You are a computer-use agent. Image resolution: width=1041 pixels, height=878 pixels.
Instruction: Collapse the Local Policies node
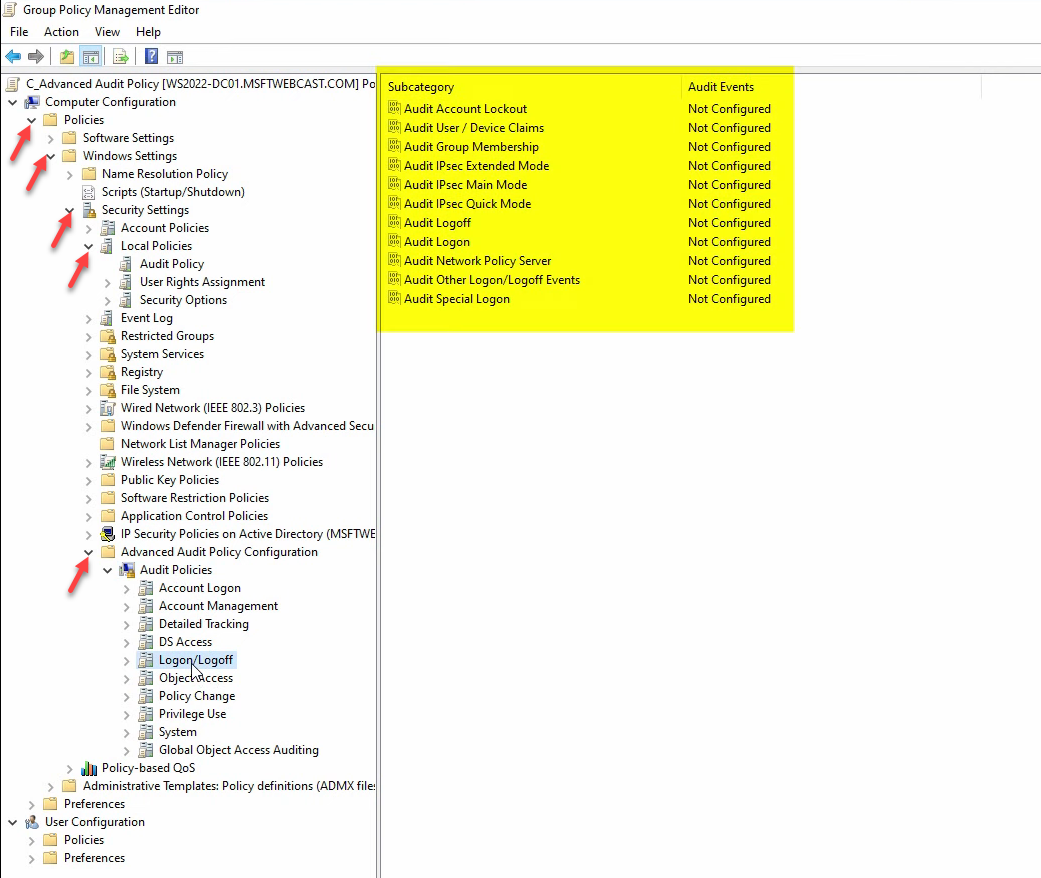pos(88,246)
